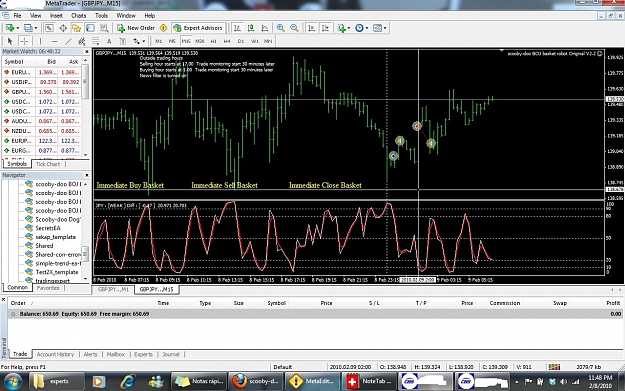
Task: Select SecretsEA in Navigator
Action: 48,228
